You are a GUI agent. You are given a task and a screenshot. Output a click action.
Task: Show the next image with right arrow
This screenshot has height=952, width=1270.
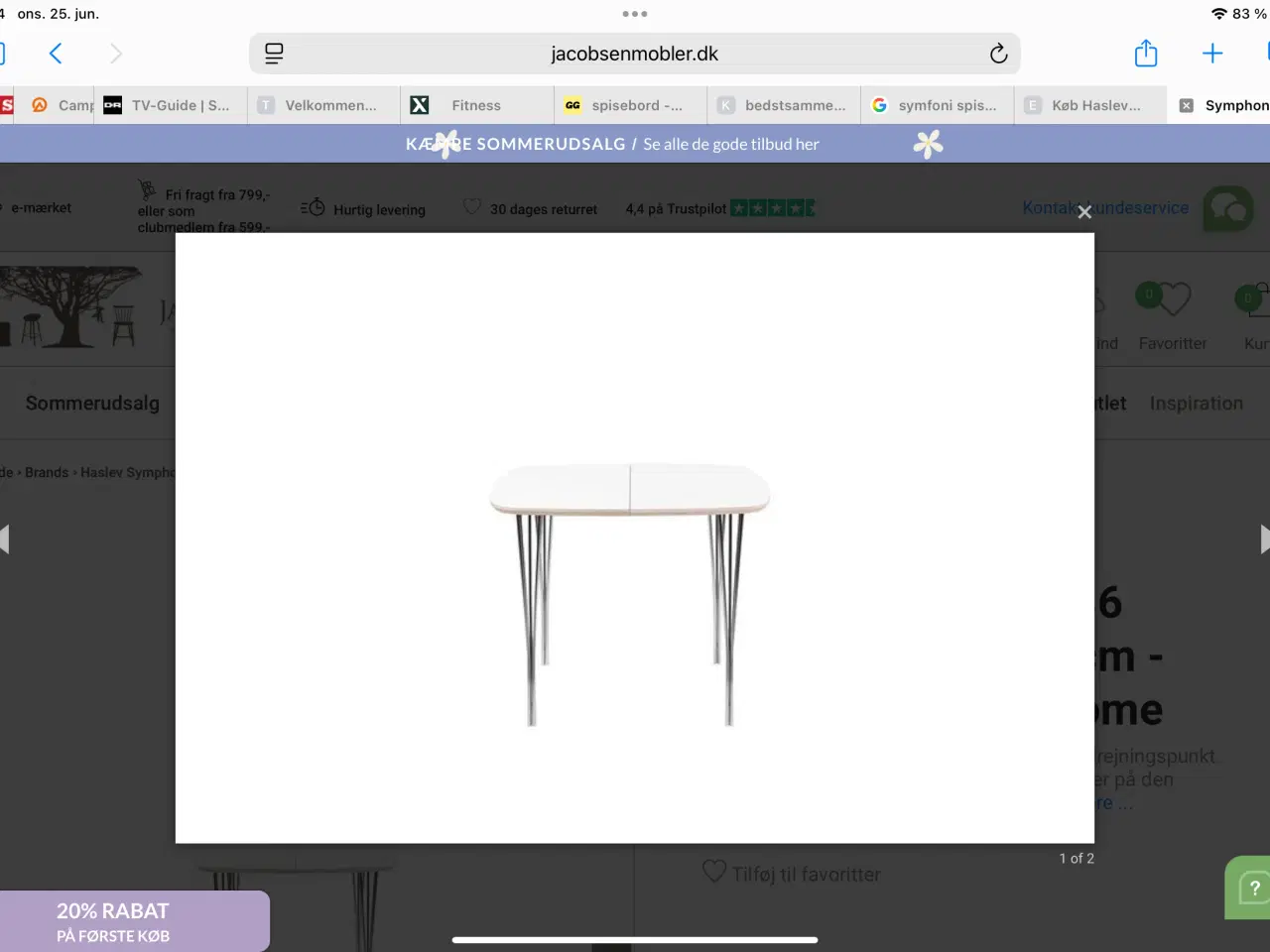click(1264, 539)
